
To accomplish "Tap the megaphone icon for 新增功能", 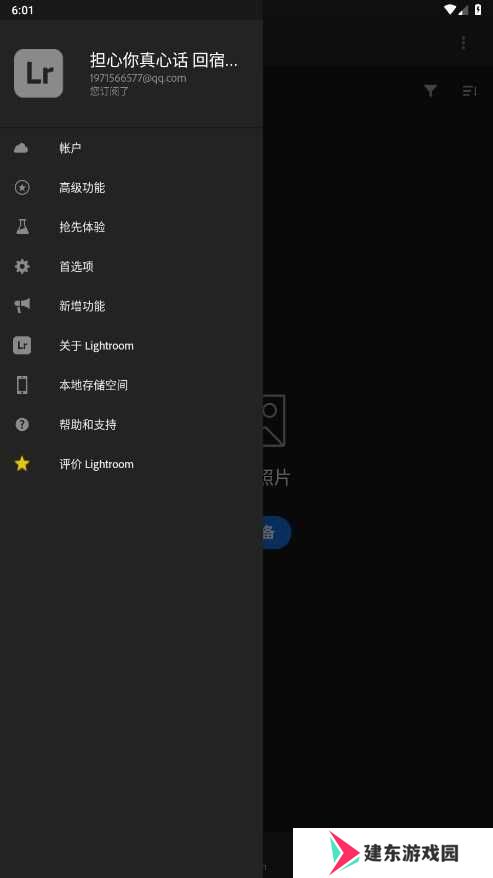I will click(x=22, y=306).
